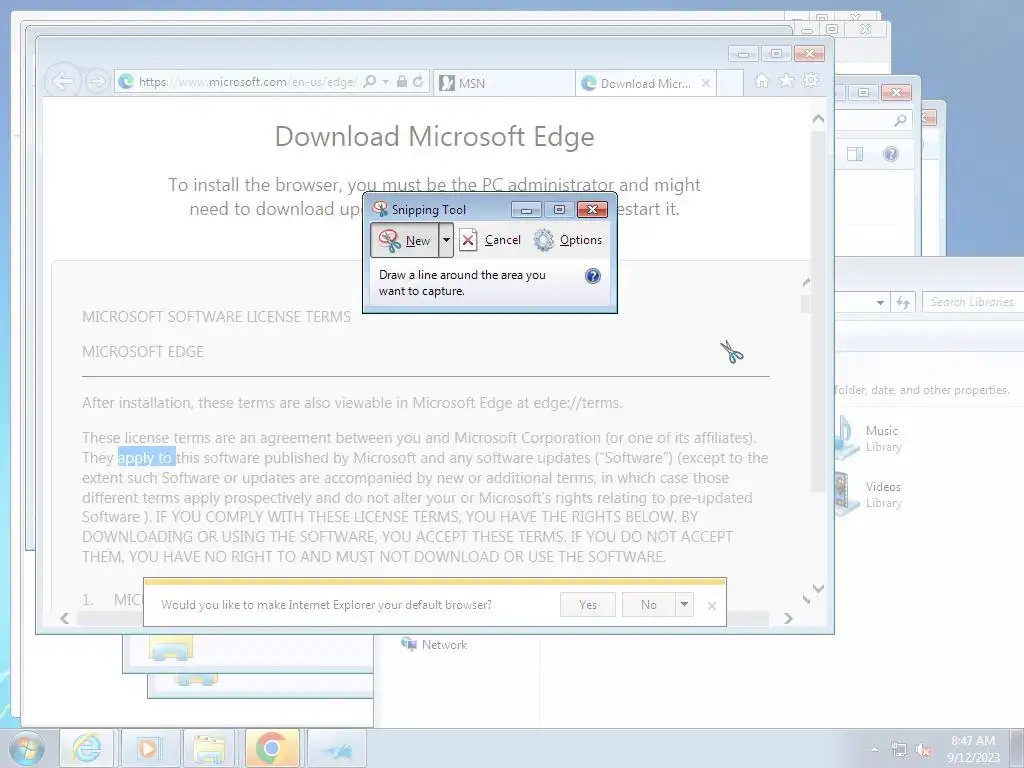Screen dimensions: 1024x768
Task: Open Windows Media Player from the taskbar
Action: (x=149, y=748)
